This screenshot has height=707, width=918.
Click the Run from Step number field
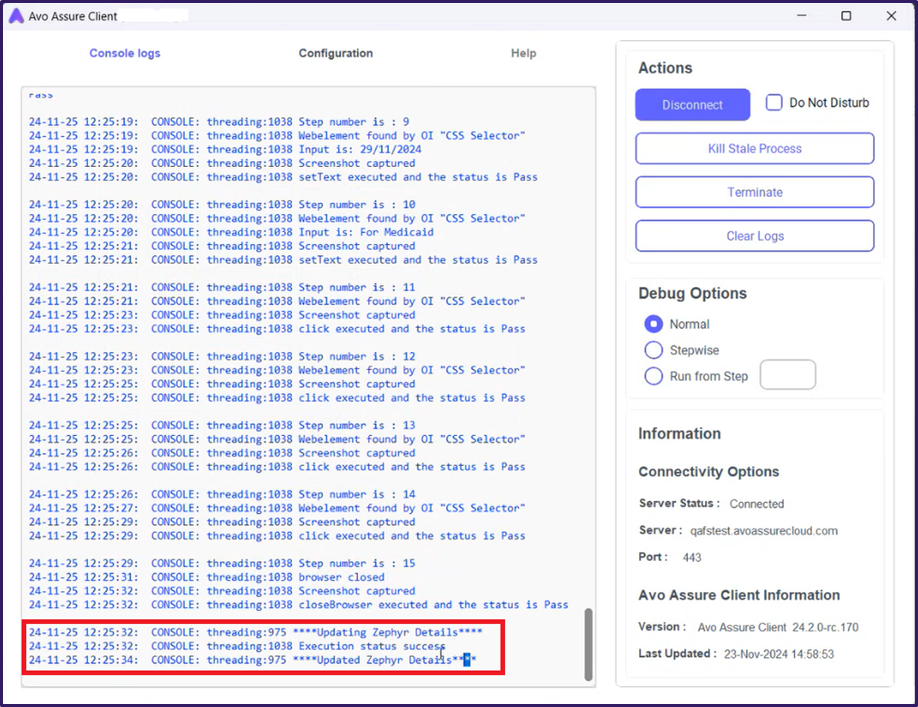pos(787,375)
